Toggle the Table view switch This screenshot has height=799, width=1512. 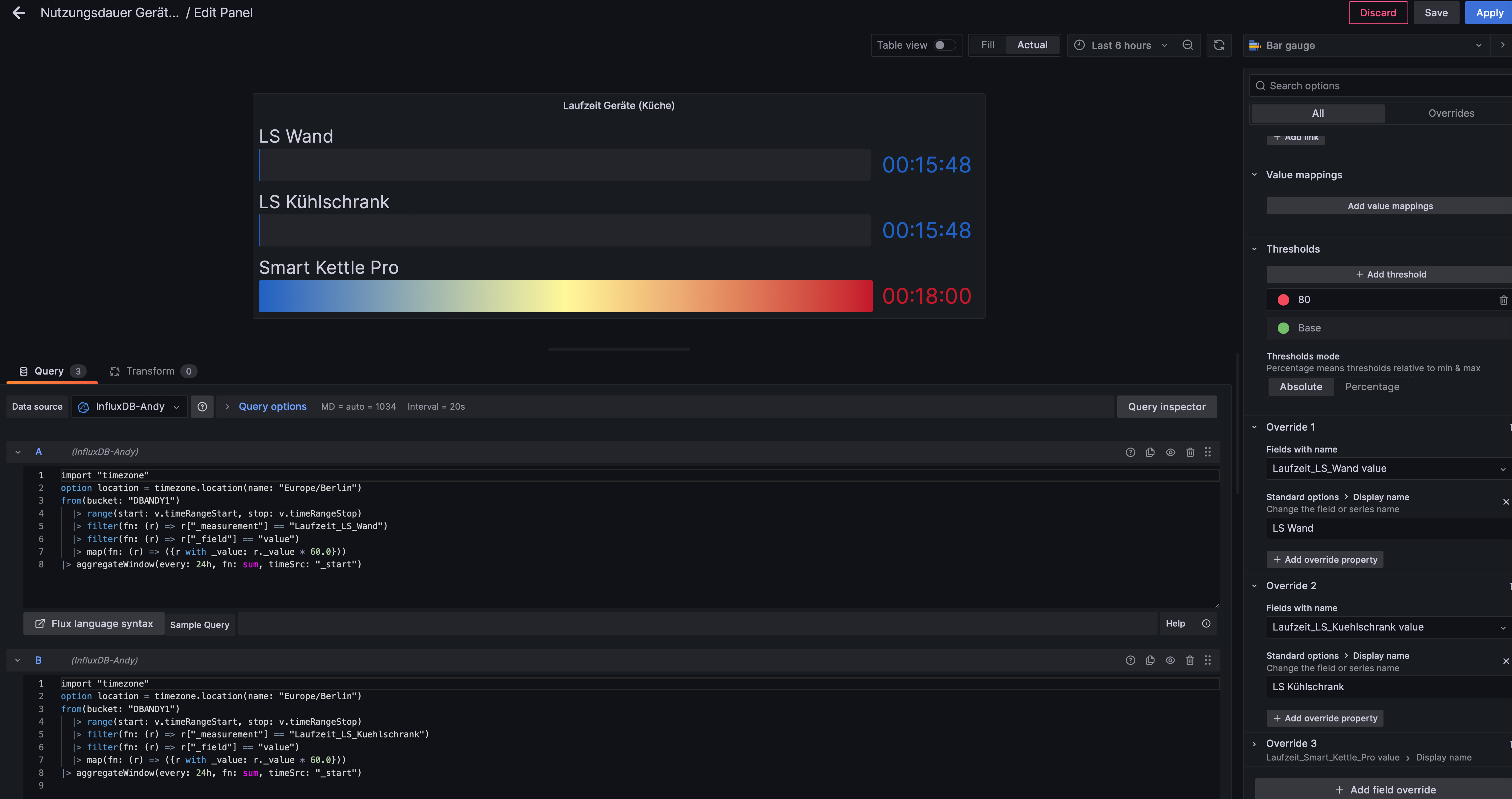pyautogui.click(x=944, y=45)
